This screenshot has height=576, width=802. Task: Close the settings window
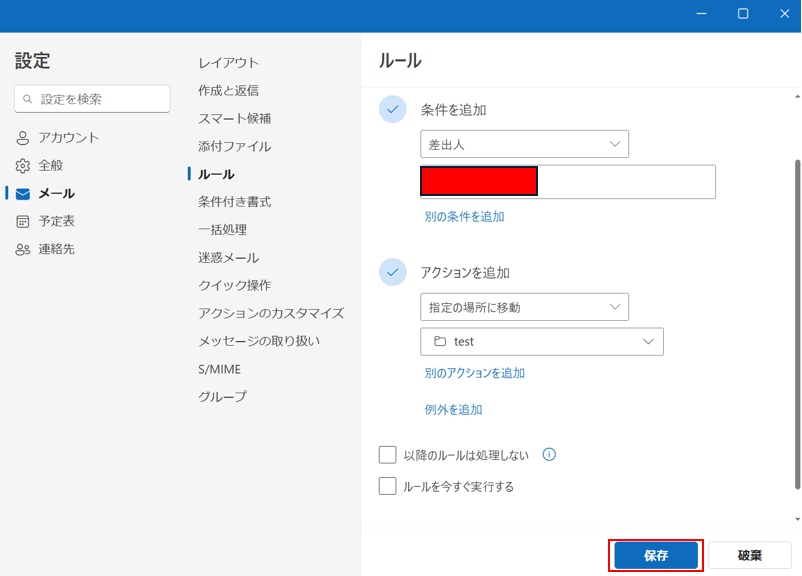point(785,14)
